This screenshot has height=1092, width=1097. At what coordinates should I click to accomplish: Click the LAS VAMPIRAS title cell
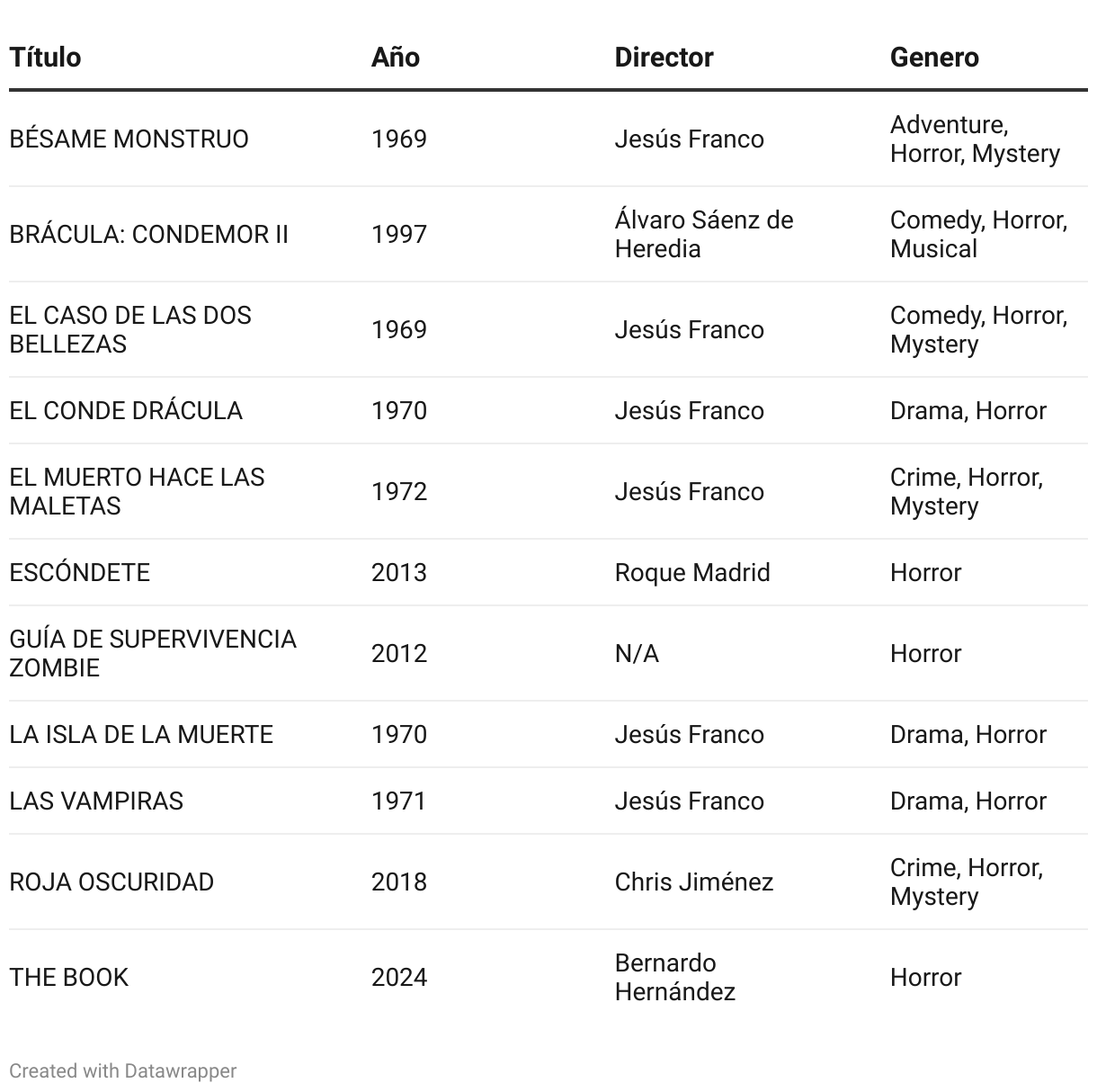pyautogui.click(x=96, y=801)
